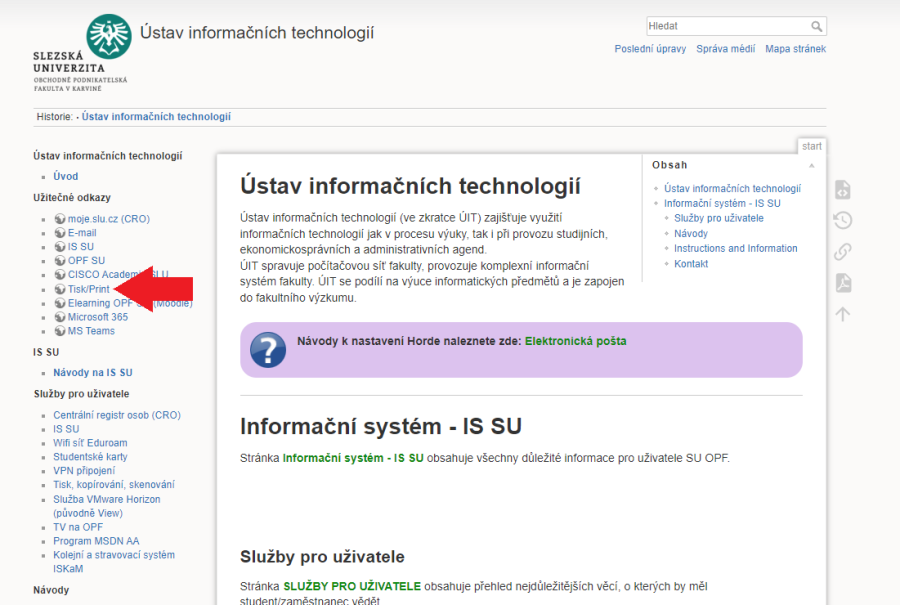
Task: Click globe icon beside MS Teams
Action: (60, 331)
